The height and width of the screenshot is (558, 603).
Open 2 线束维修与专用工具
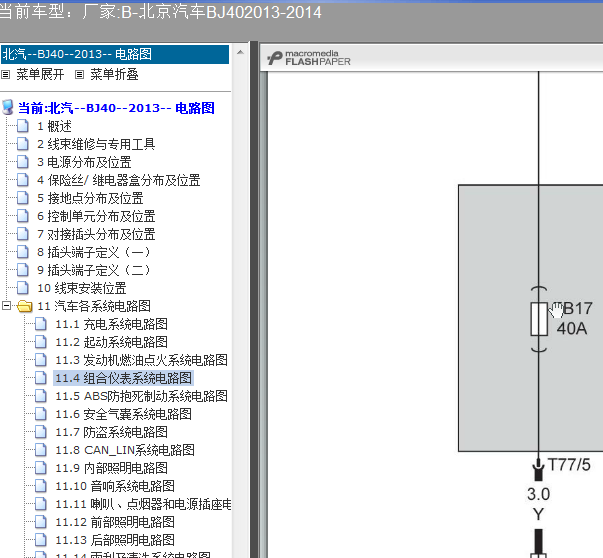click(x=96, y=144)
